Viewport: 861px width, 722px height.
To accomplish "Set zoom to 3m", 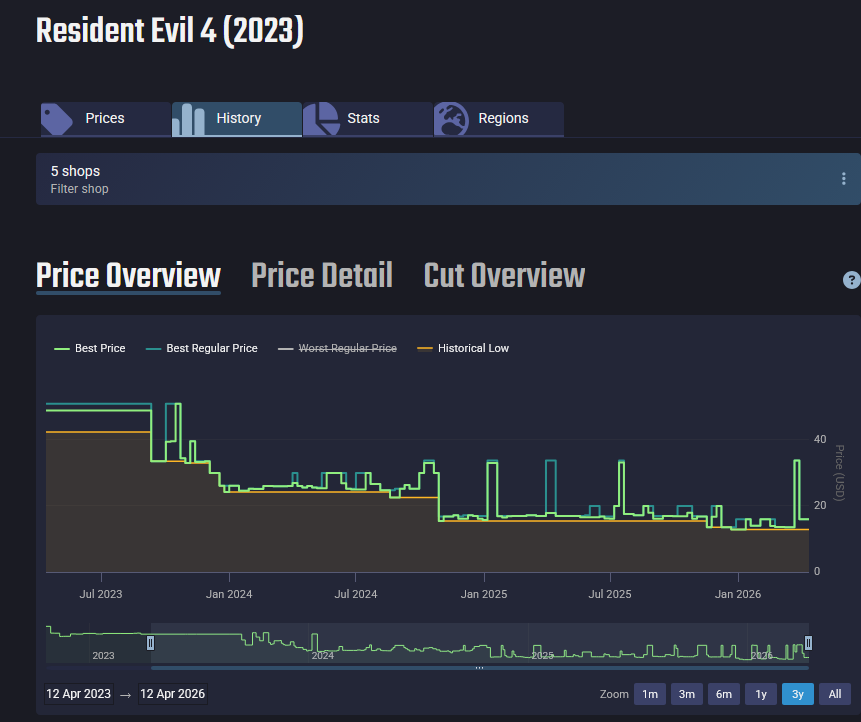I will [x=687, y=694].
